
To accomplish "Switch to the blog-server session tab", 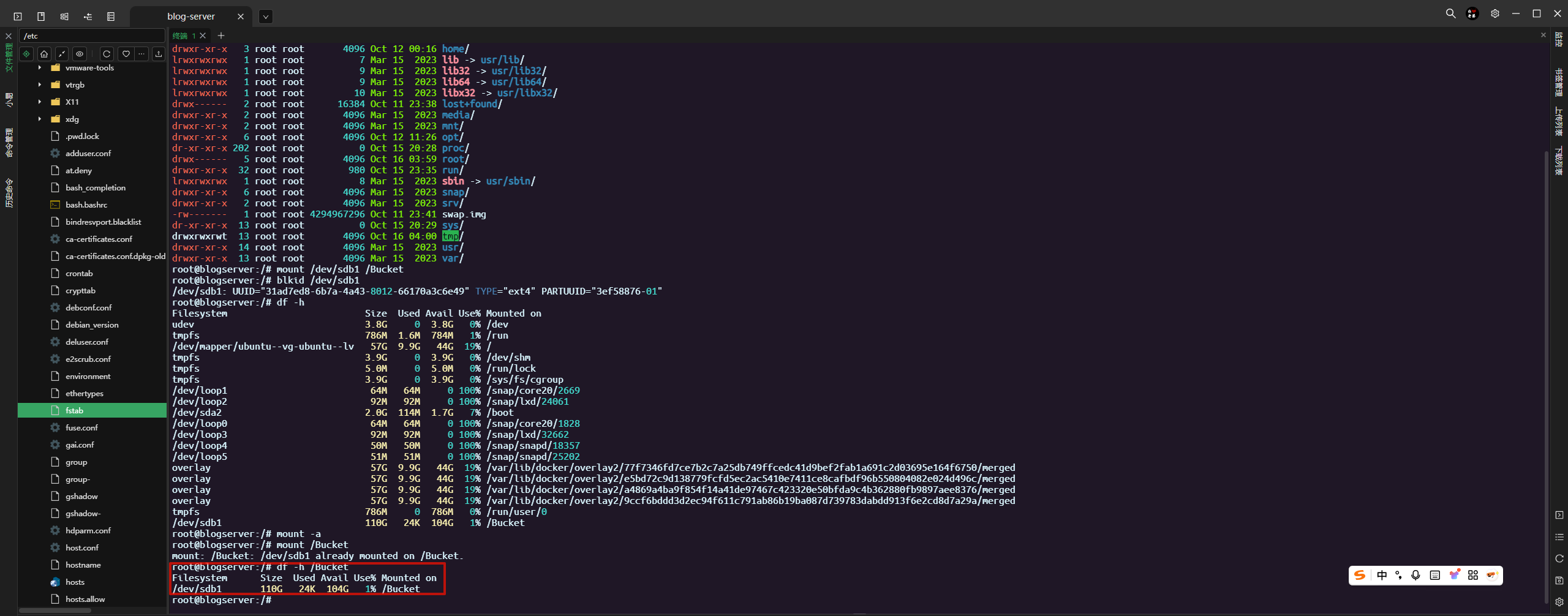I will pyautogui.click(x=190, y=17).
